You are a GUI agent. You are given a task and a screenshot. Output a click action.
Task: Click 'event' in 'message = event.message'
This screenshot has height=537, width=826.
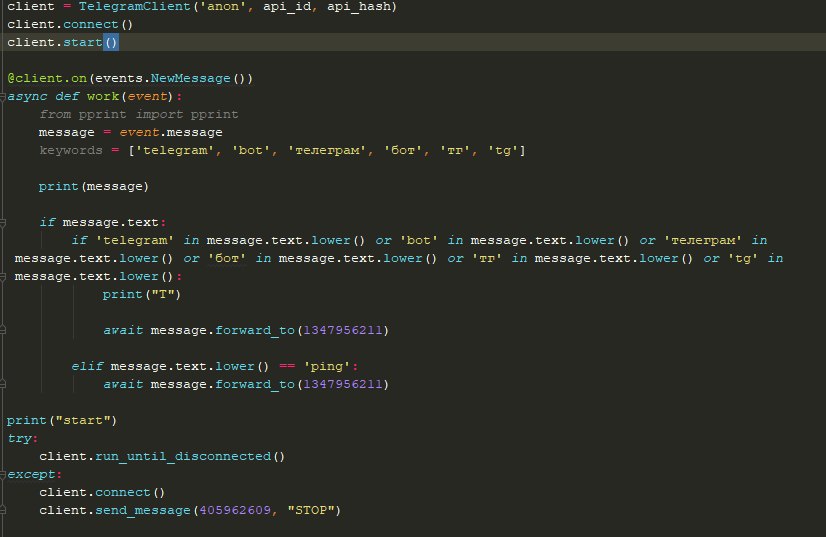click(x=139, y=132)
